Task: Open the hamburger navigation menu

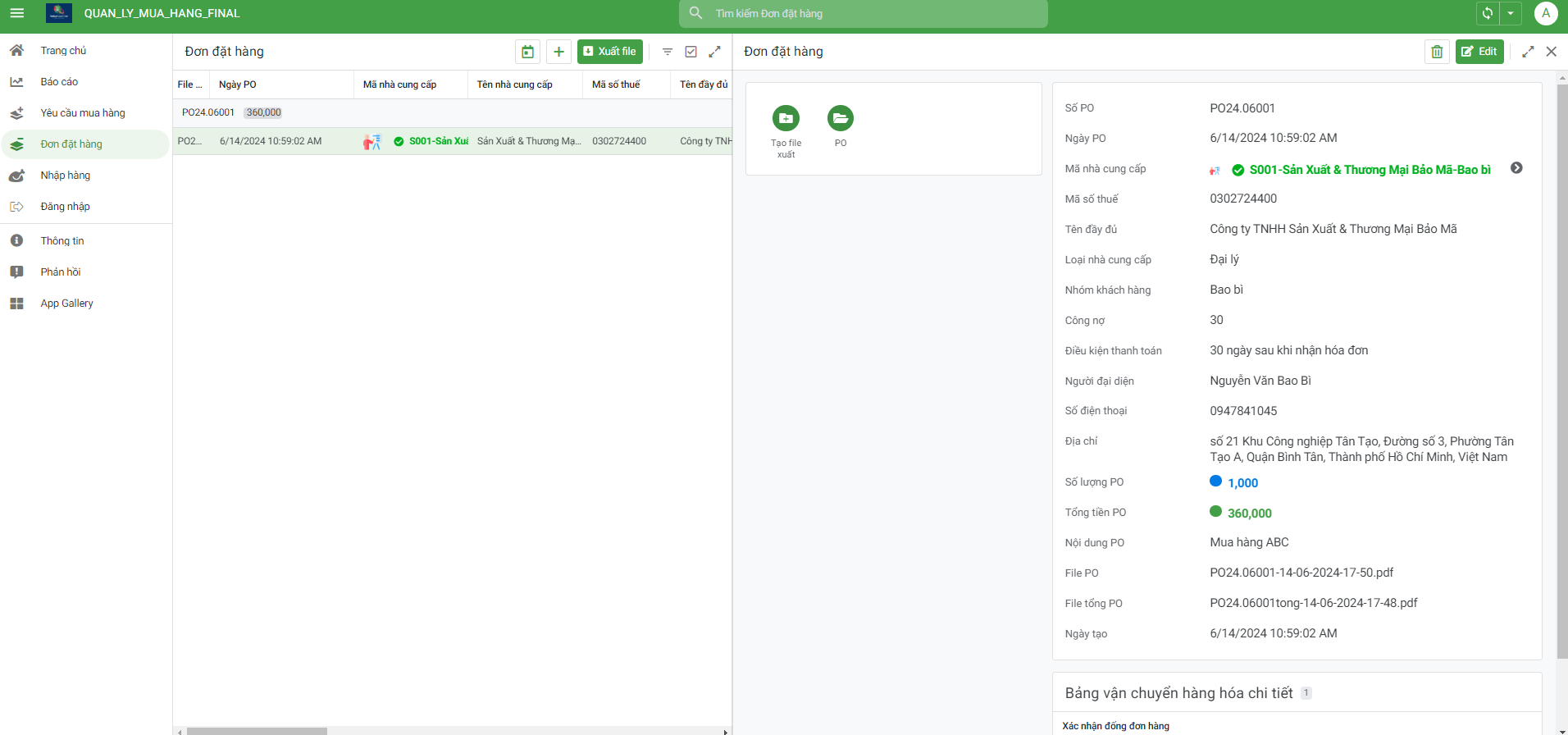Action: pyautogui.click(x=16, y=13)
